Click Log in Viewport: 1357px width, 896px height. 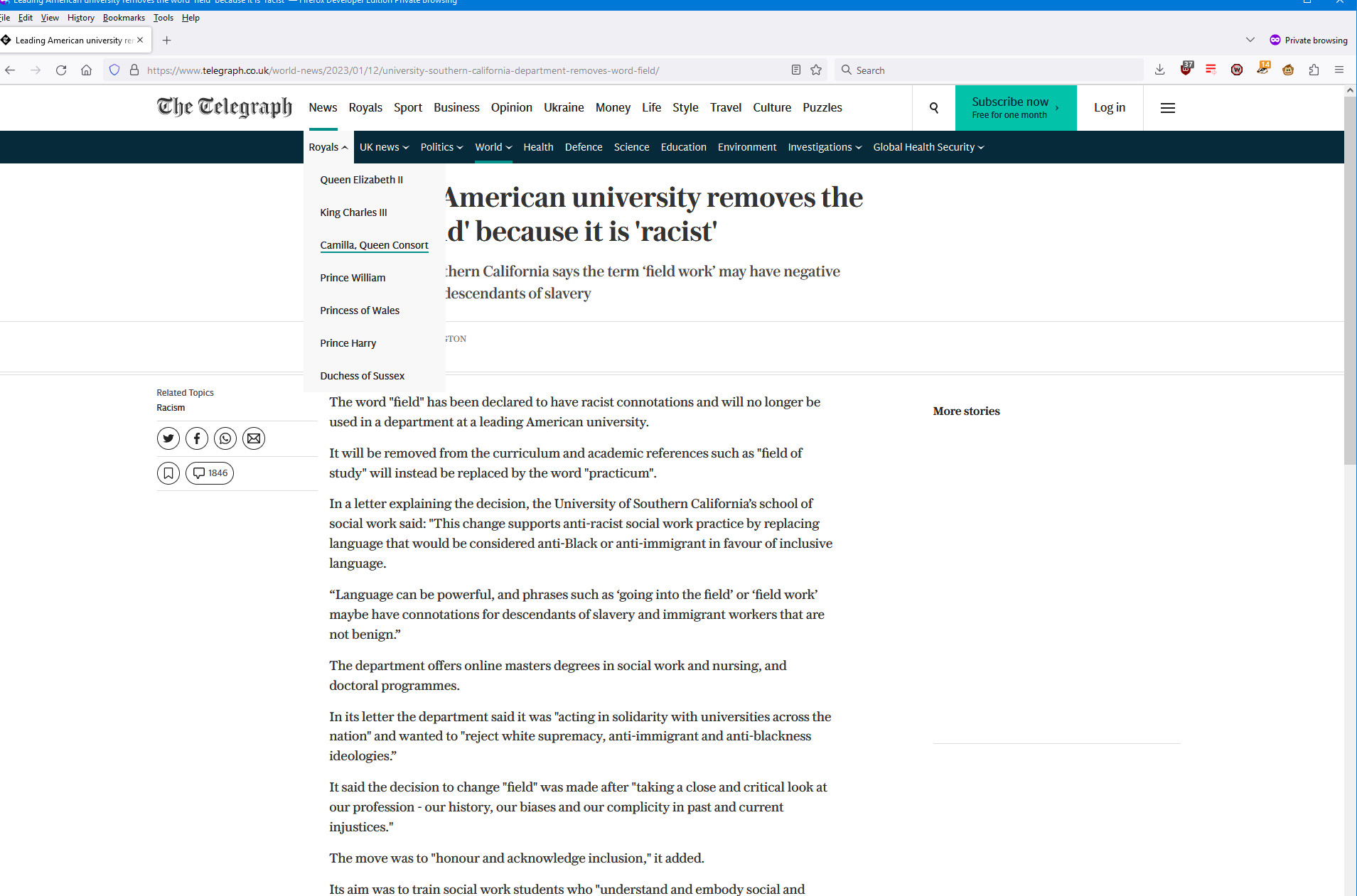coord(1110,107)
